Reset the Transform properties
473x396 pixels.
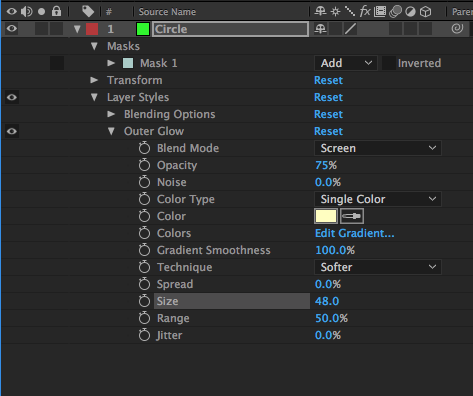coord(328,80)
